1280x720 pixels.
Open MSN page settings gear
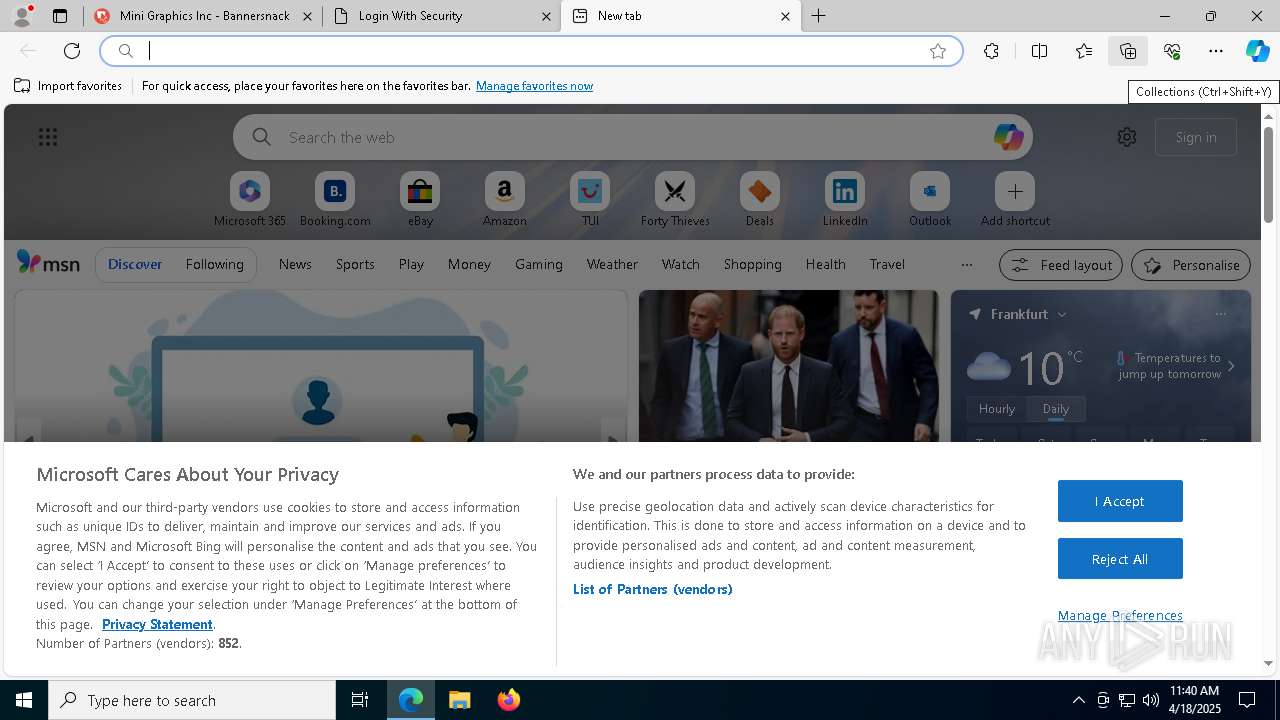(x=1127, y=137)
